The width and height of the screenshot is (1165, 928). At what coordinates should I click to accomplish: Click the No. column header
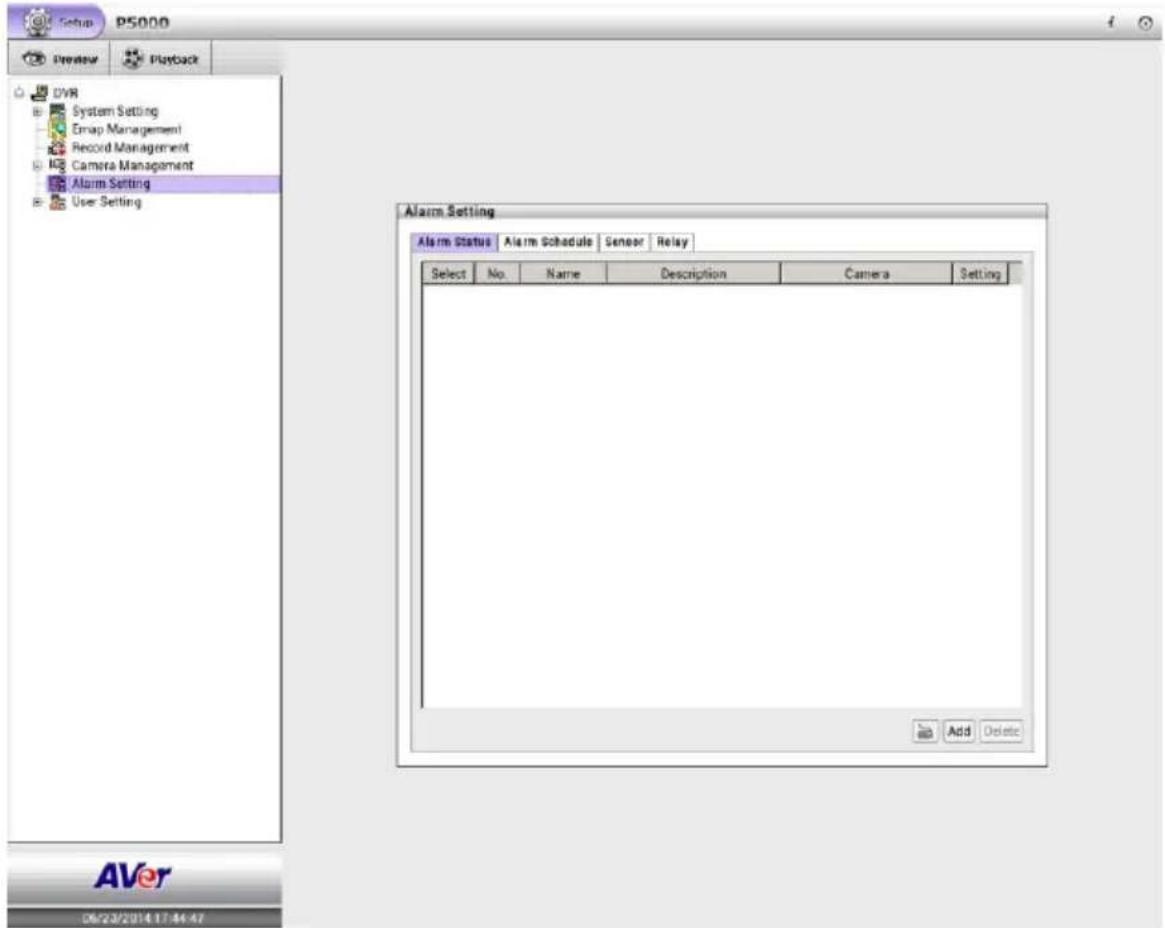pyautogui.click(x=497, y=273)
